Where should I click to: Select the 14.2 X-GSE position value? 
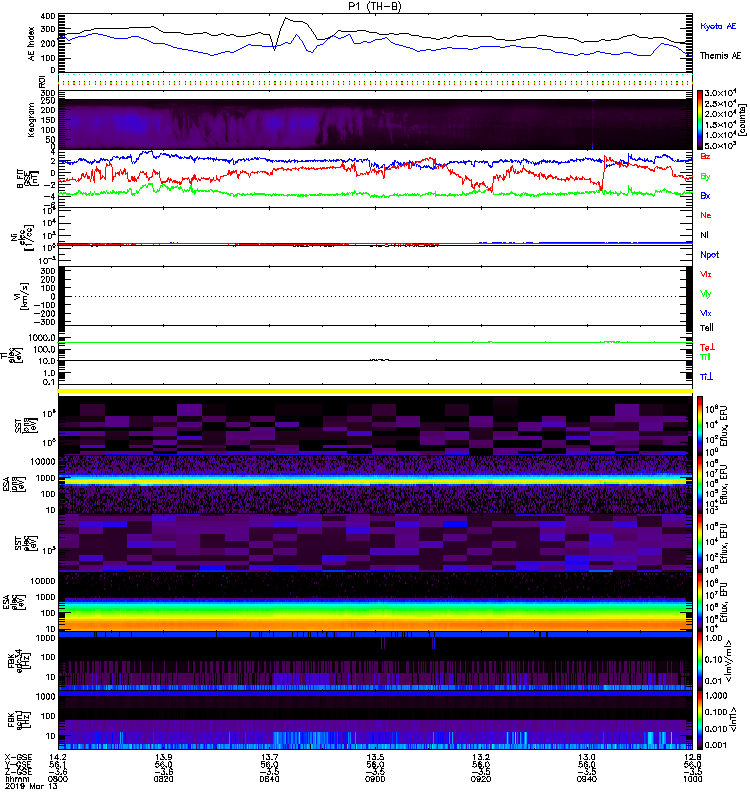58,757
